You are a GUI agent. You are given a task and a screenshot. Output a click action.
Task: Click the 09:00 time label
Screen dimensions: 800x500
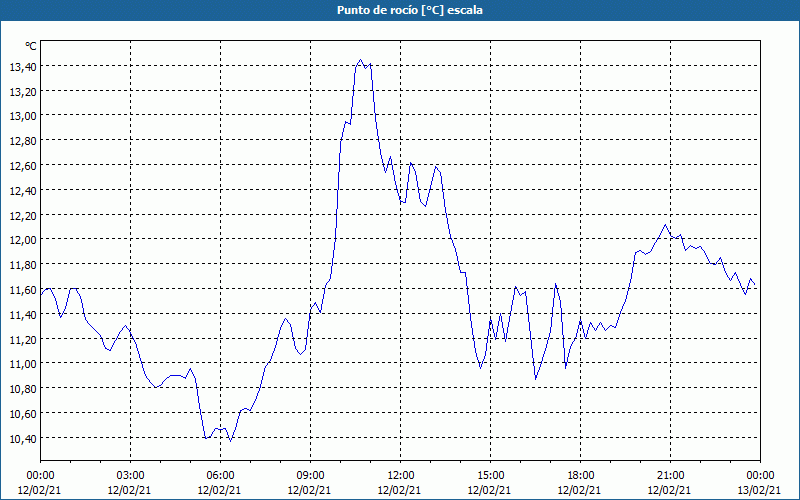[x=310, y=476]
